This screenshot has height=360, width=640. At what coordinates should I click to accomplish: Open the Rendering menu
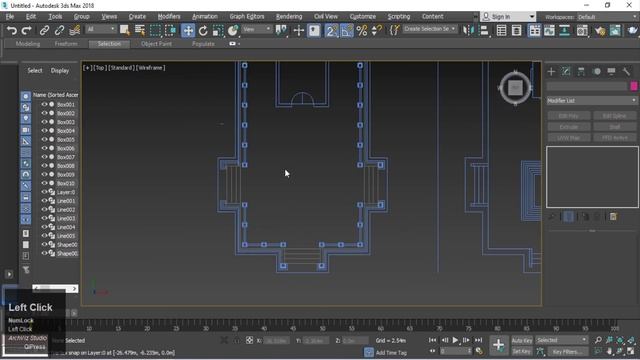[289, 16]
